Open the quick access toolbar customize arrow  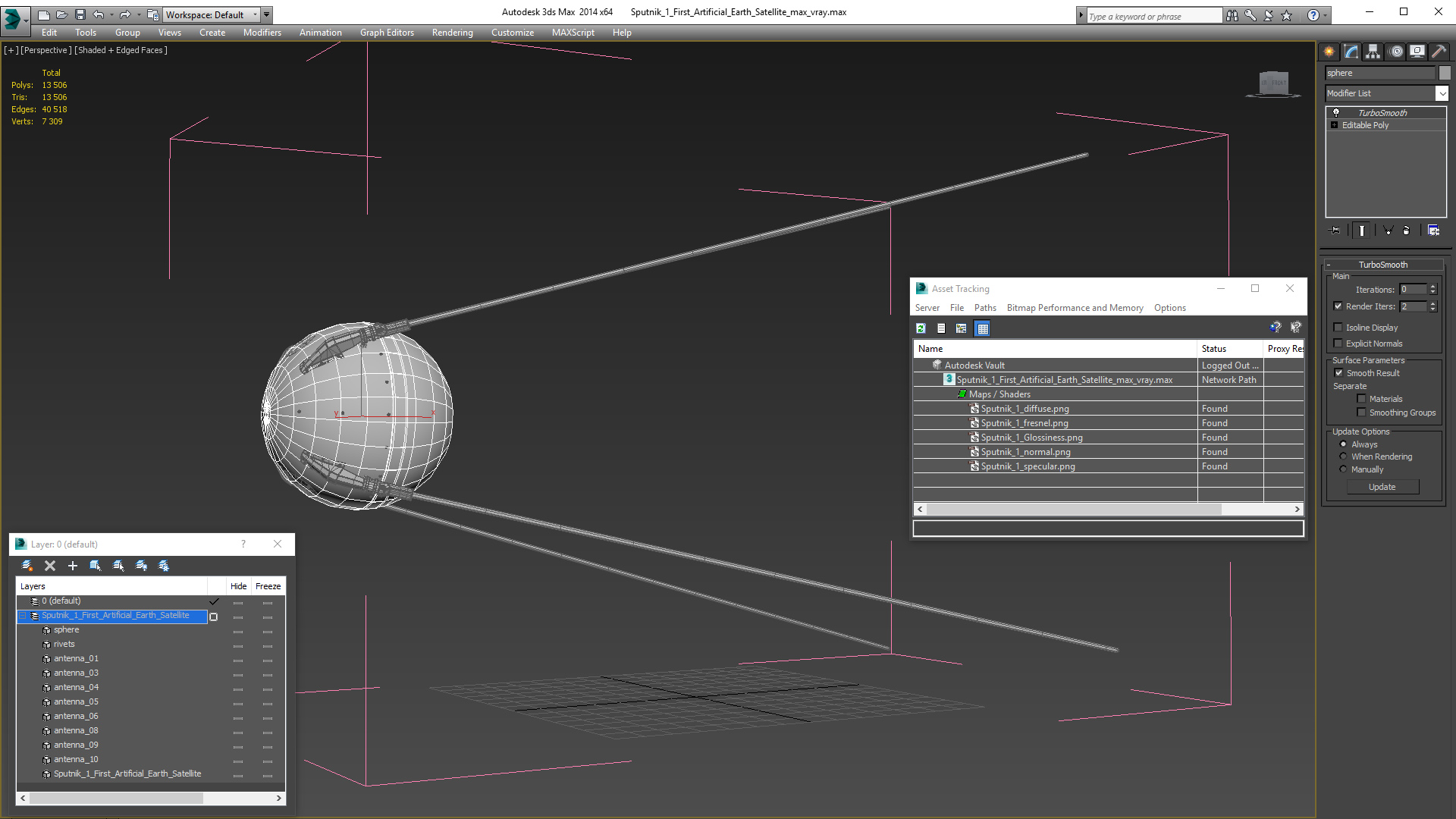pyautogui.click(x=266, y=14)
